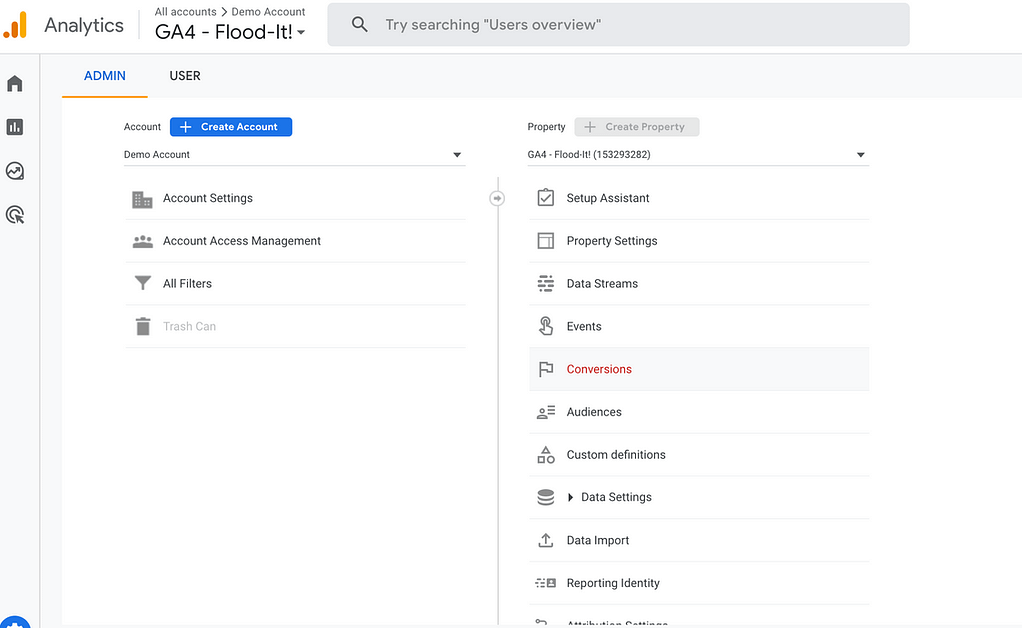Screen dimensions: 1022x628
Task: Open the GA4 - Flood-It! property dropdown
Action: tap(698, 154)
